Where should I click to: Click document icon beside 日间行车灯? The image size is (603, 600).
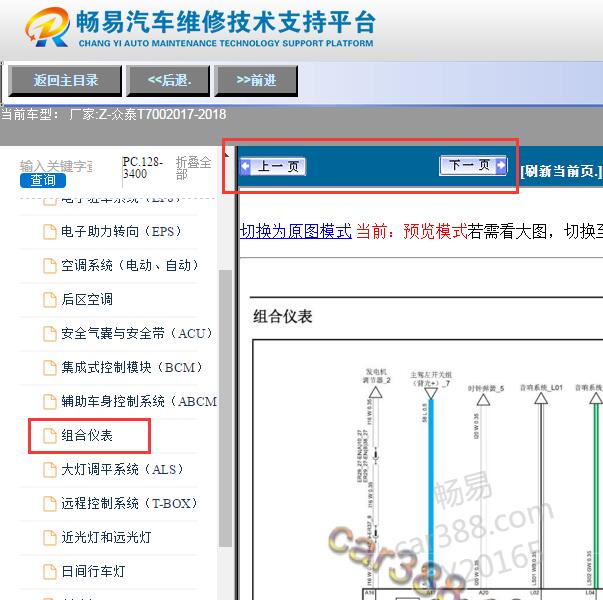50,571
